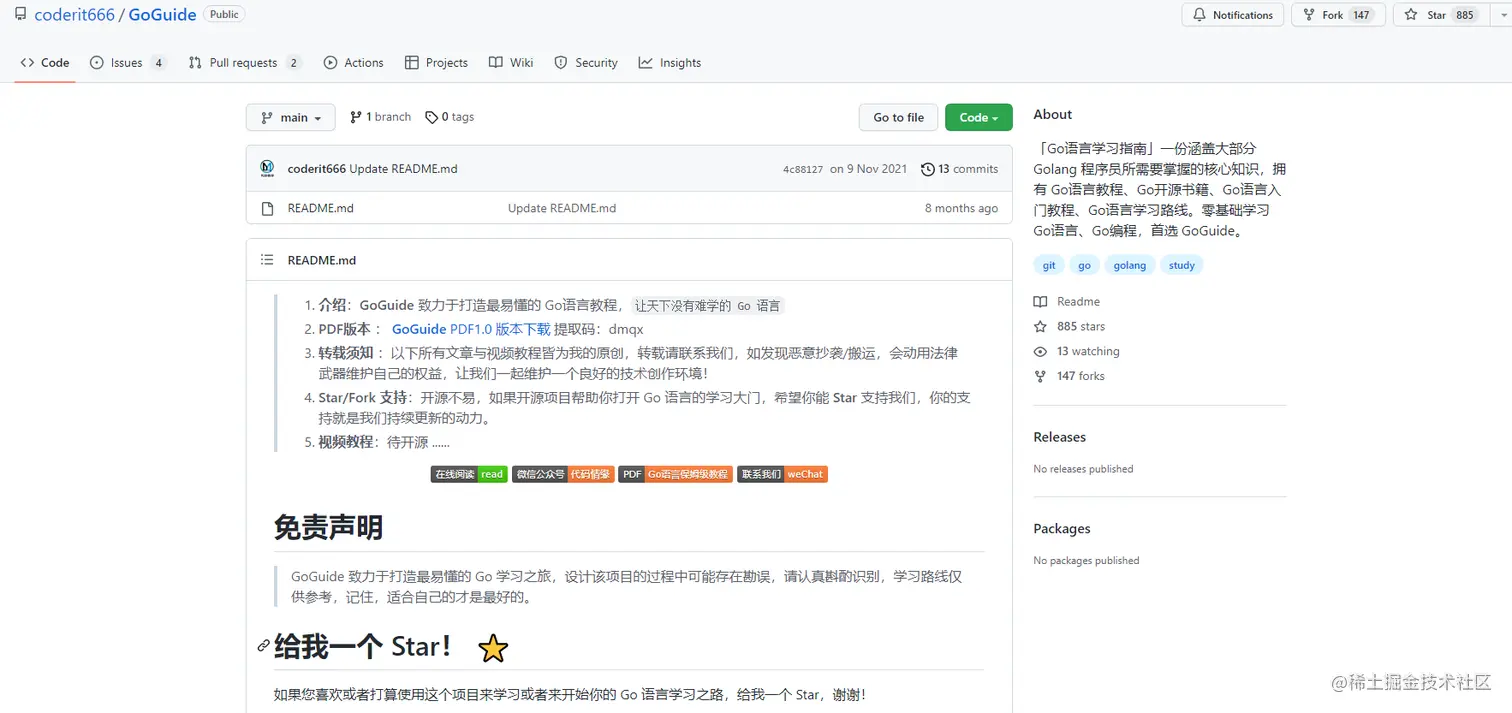The width and height of the screenshot is (1512, 713).
Task: Click the 在线阅读 read badge
Action: (469, 474)
